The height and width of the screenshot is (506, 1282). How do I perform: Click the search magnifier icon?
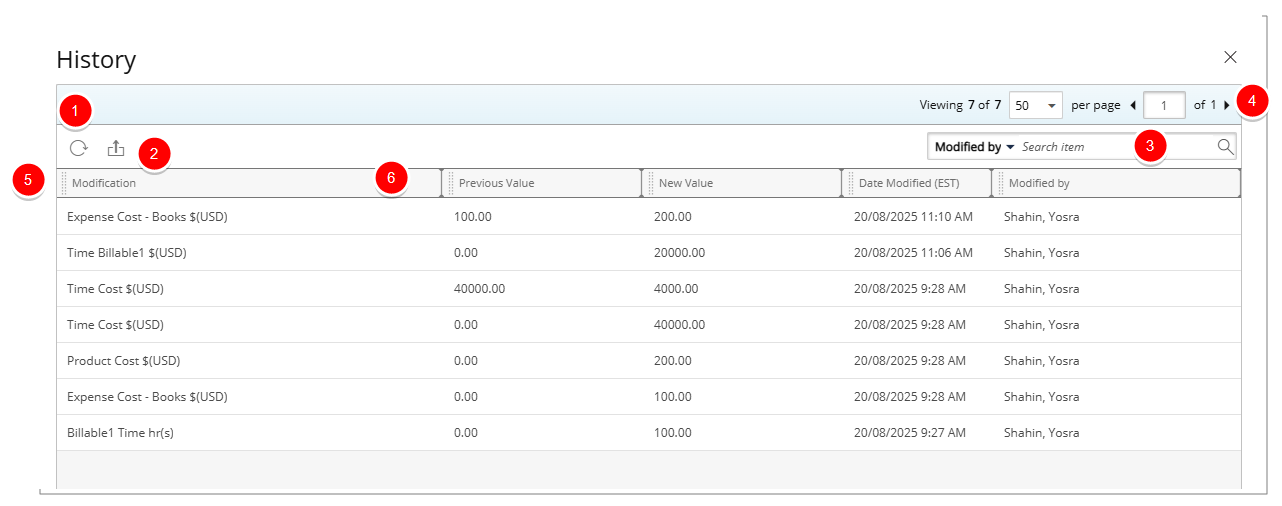pos(1225,147)
